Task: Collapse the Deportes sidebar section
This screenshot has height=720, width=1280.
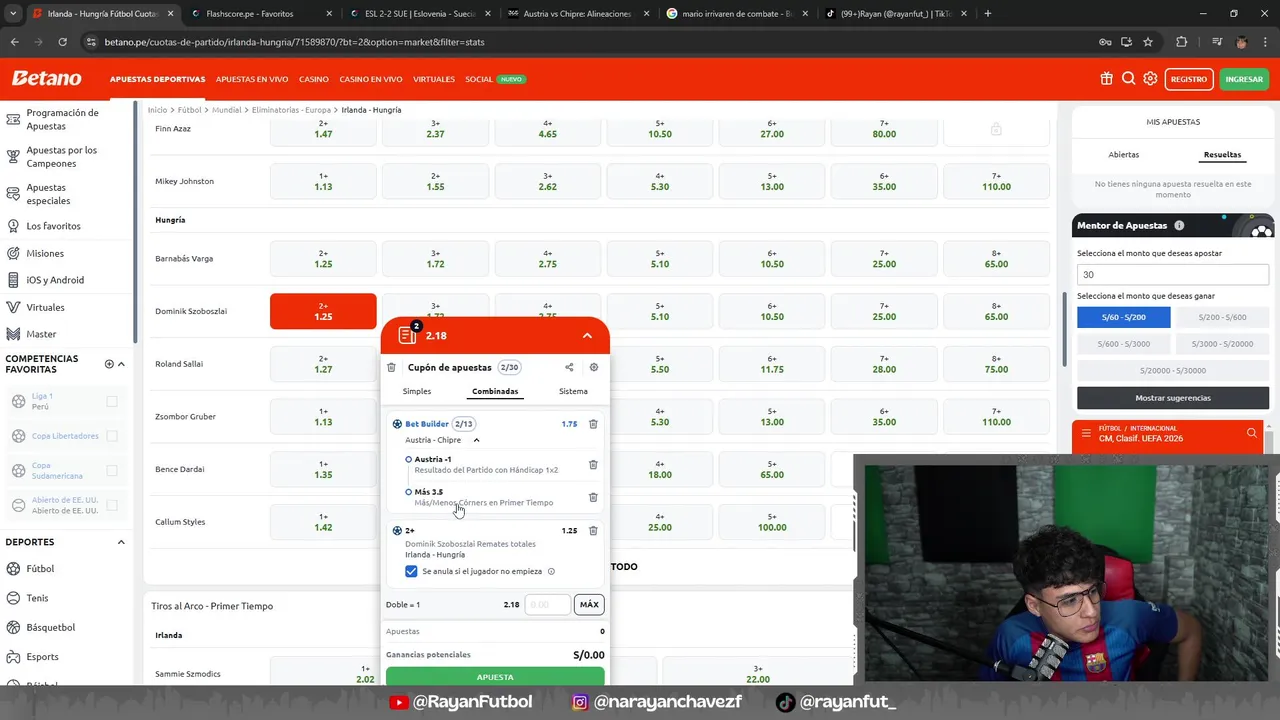Action: 121,542
